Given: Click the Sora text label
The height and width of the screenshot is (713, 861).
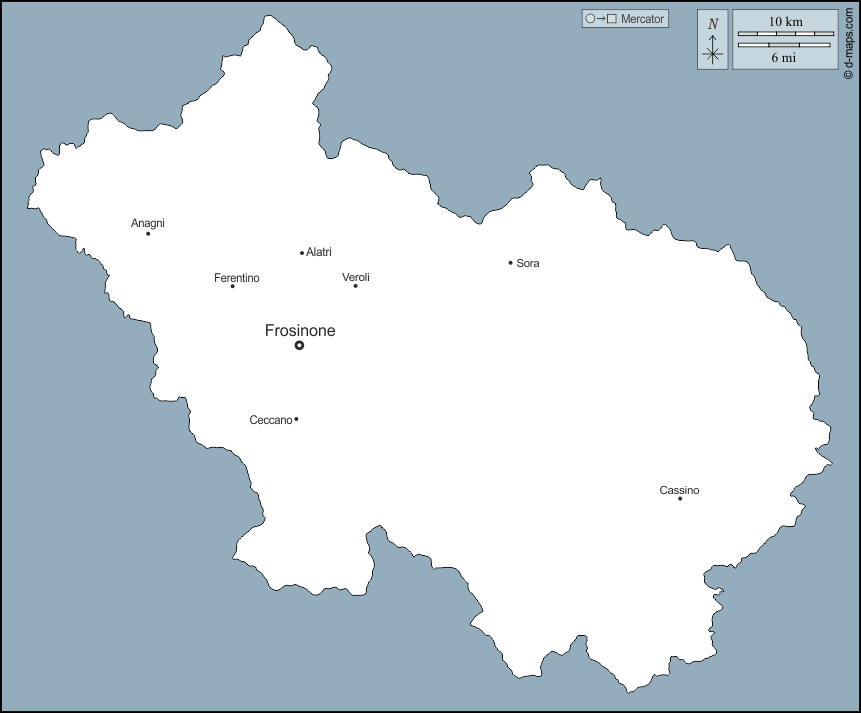Looking at the screenshot, I should (x=528, y=263).
